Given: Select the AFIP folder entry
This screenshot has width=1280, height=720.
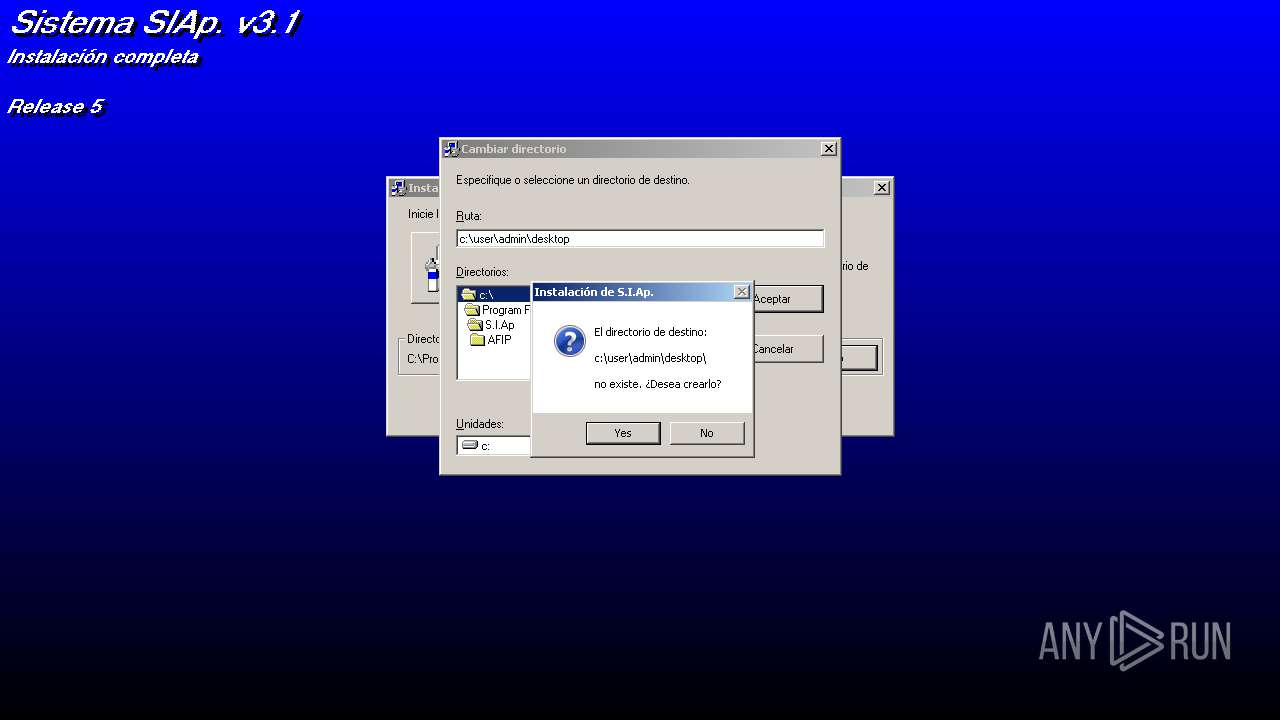Looking at the screenshot, I should pos(491,340).
